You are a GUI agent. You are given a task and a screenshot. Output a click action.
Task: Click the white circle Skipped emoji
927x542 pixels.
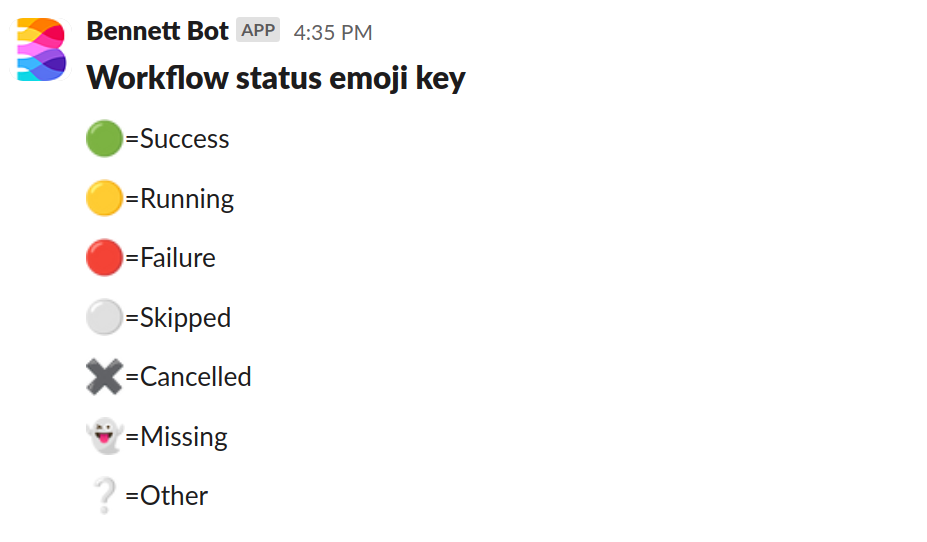pos(105,317)
